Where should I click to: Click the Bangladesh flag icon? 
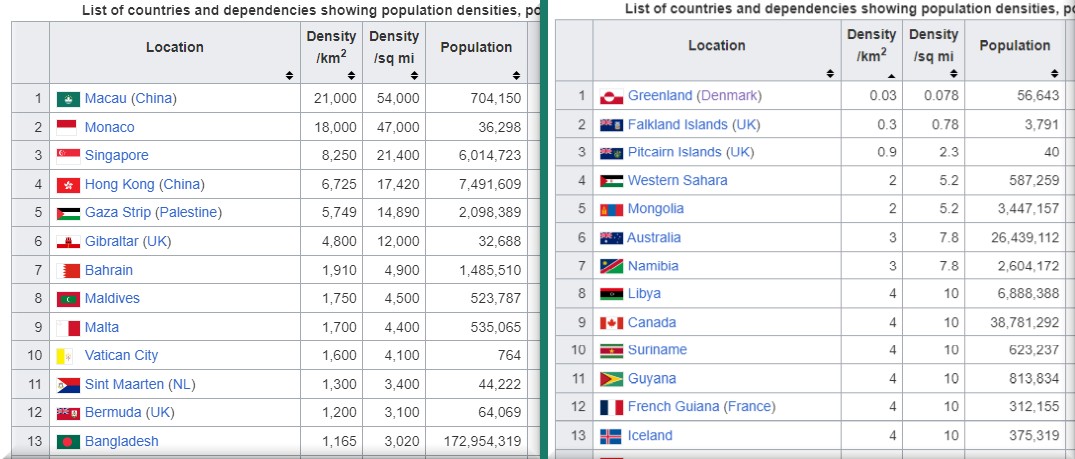[68, 442]
